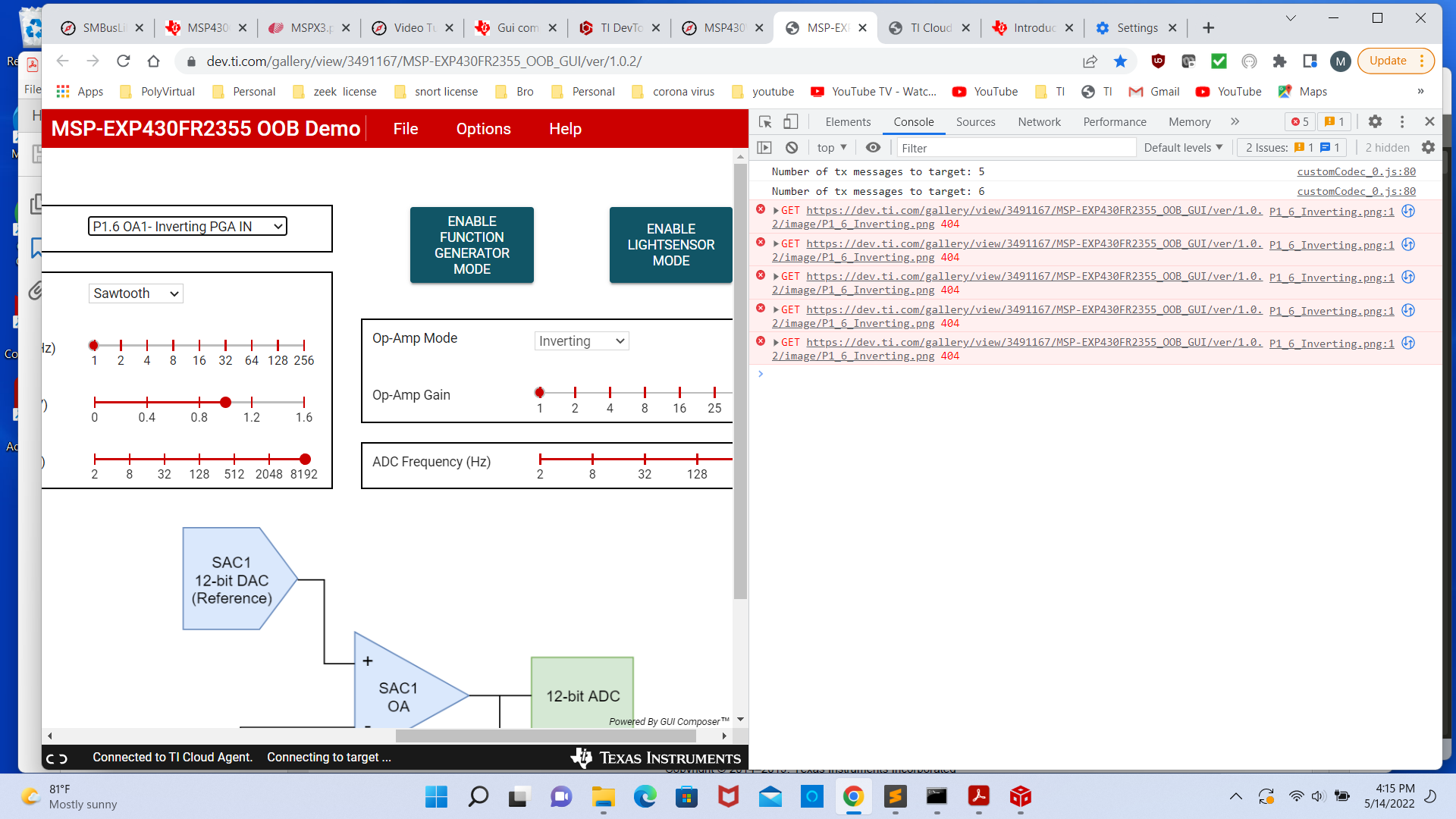This screenshot has height=819, width=1456.
Task: Click vertical scrollbar of demo page
Action: (740, 381)
